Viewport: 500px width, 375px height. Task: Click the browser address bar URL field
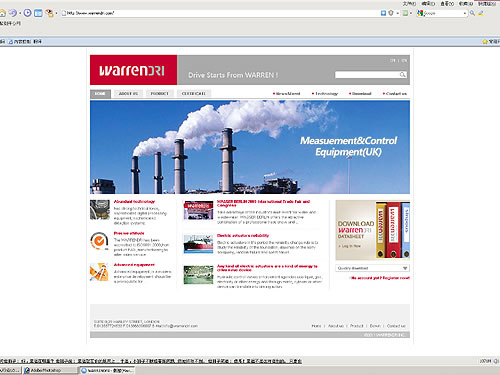(x=220, y=13)
